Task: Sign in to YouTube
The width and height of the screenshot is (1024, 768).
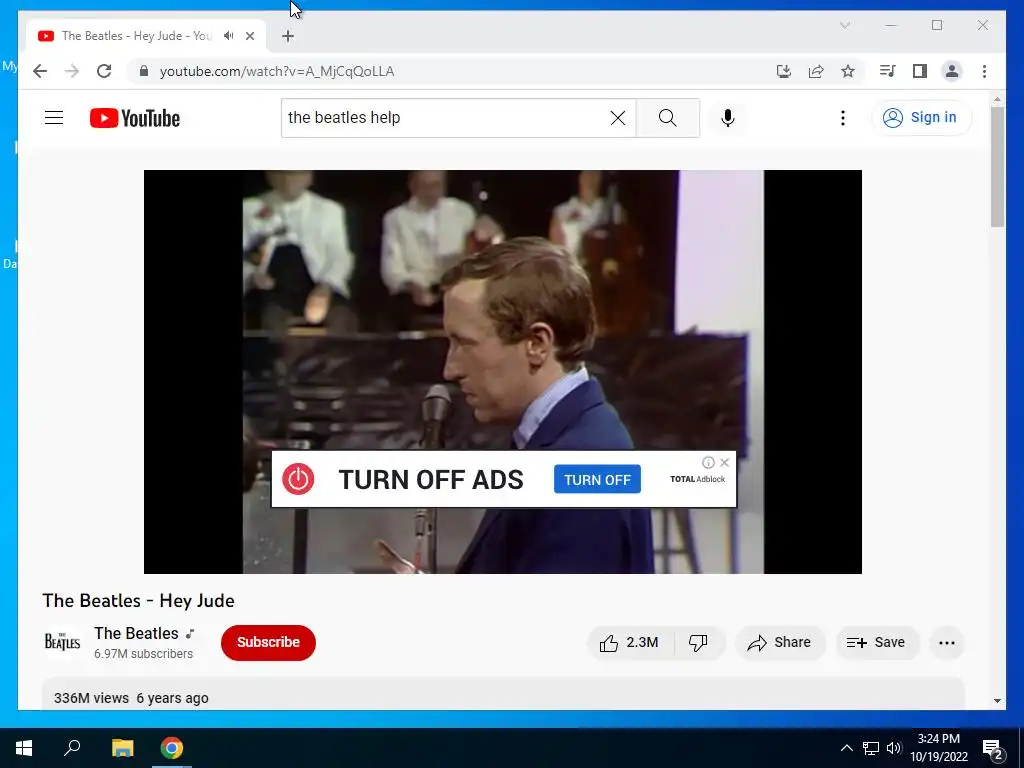Action: click(921, 118)
